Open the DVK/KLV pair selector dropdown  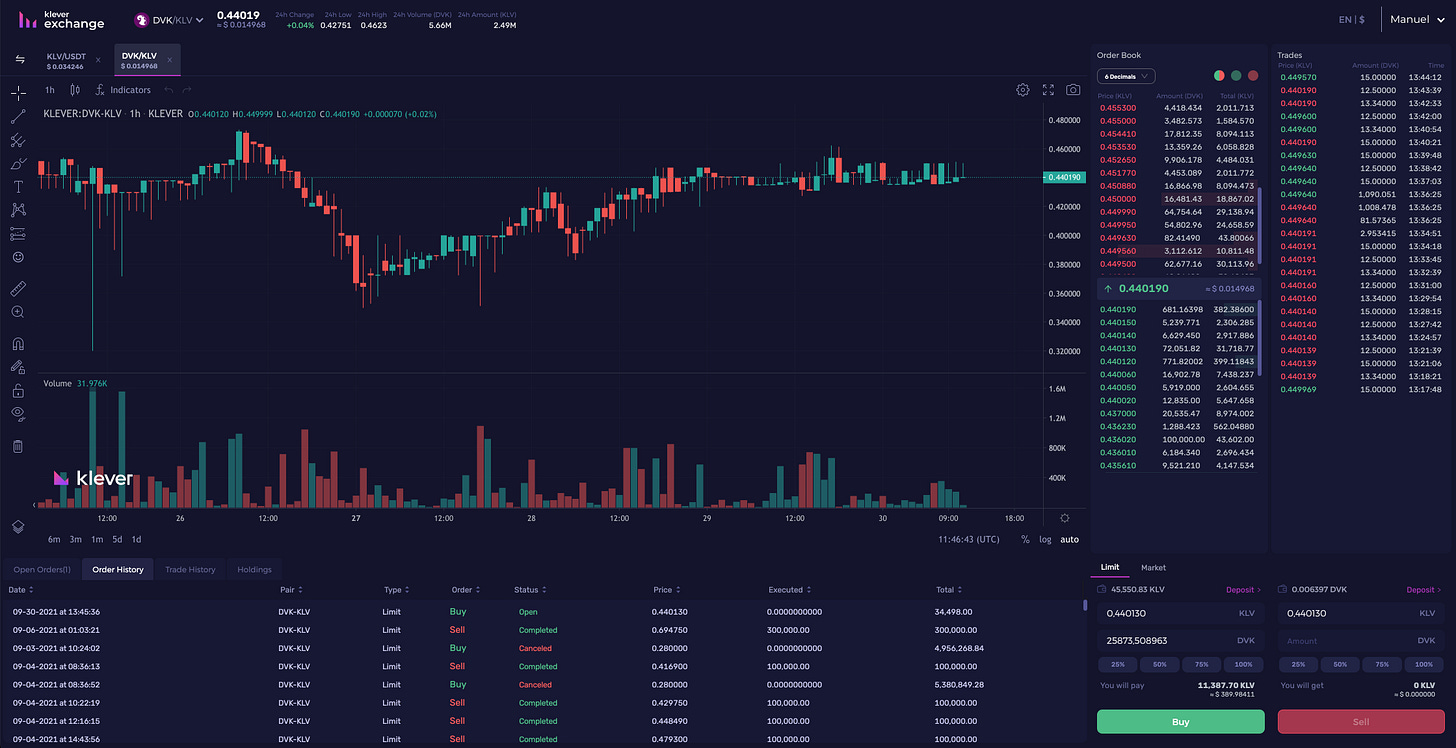170,19
